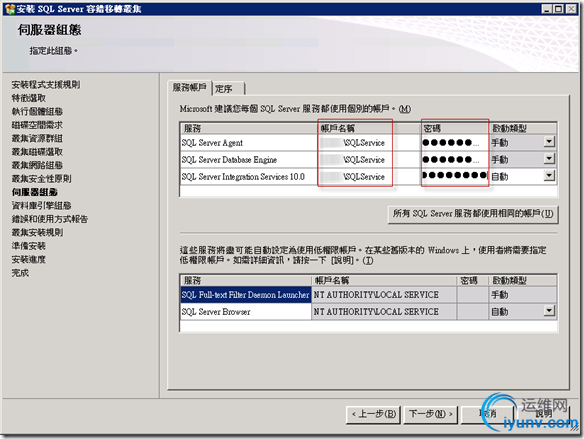Click the 上一步(B) back button
This screenshot has width=584, height=439.
(x=373, y=414)
